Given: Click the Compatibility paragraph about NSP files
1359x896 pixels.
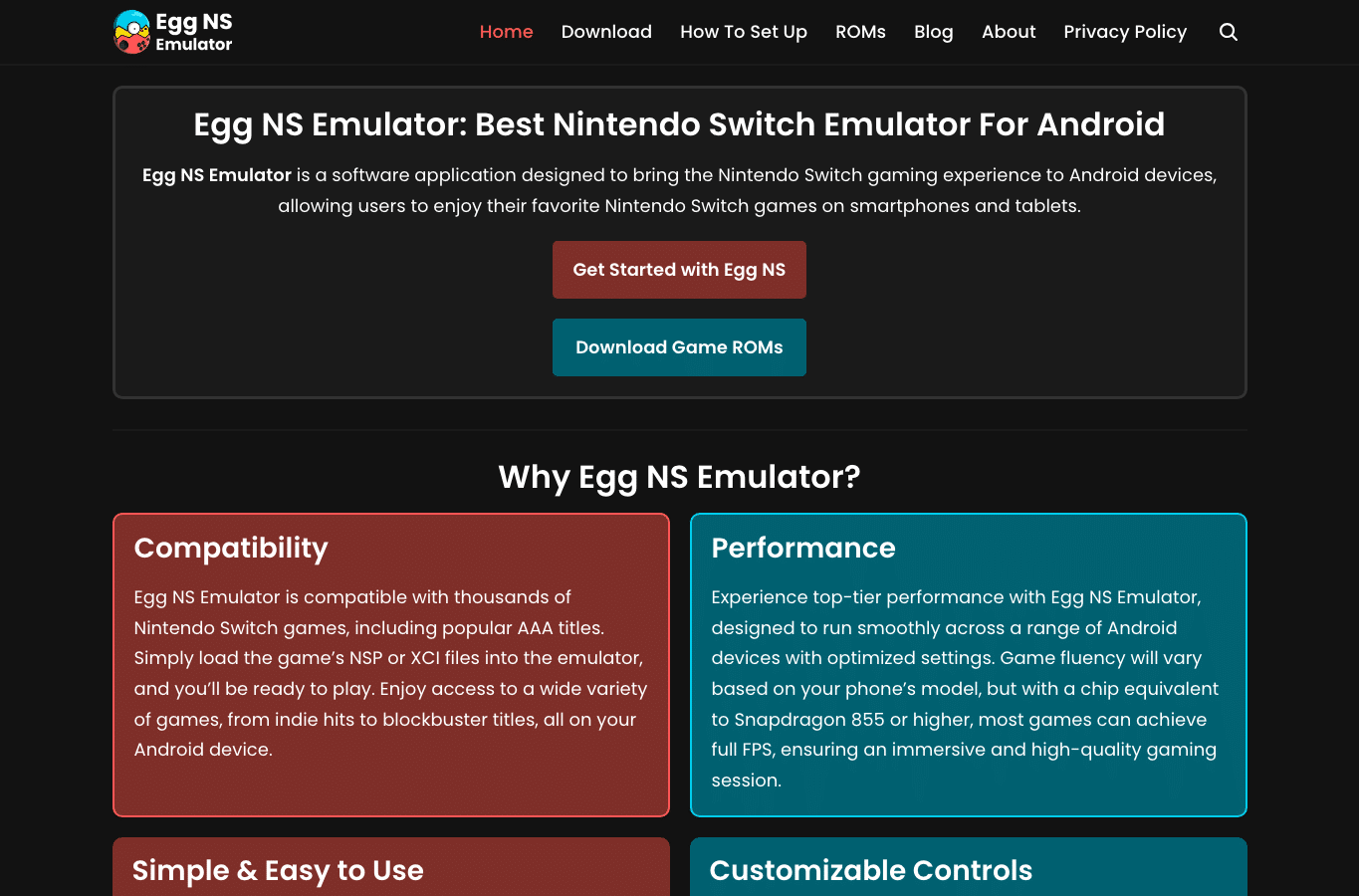Looking at the screenshot, I should 391,673.
